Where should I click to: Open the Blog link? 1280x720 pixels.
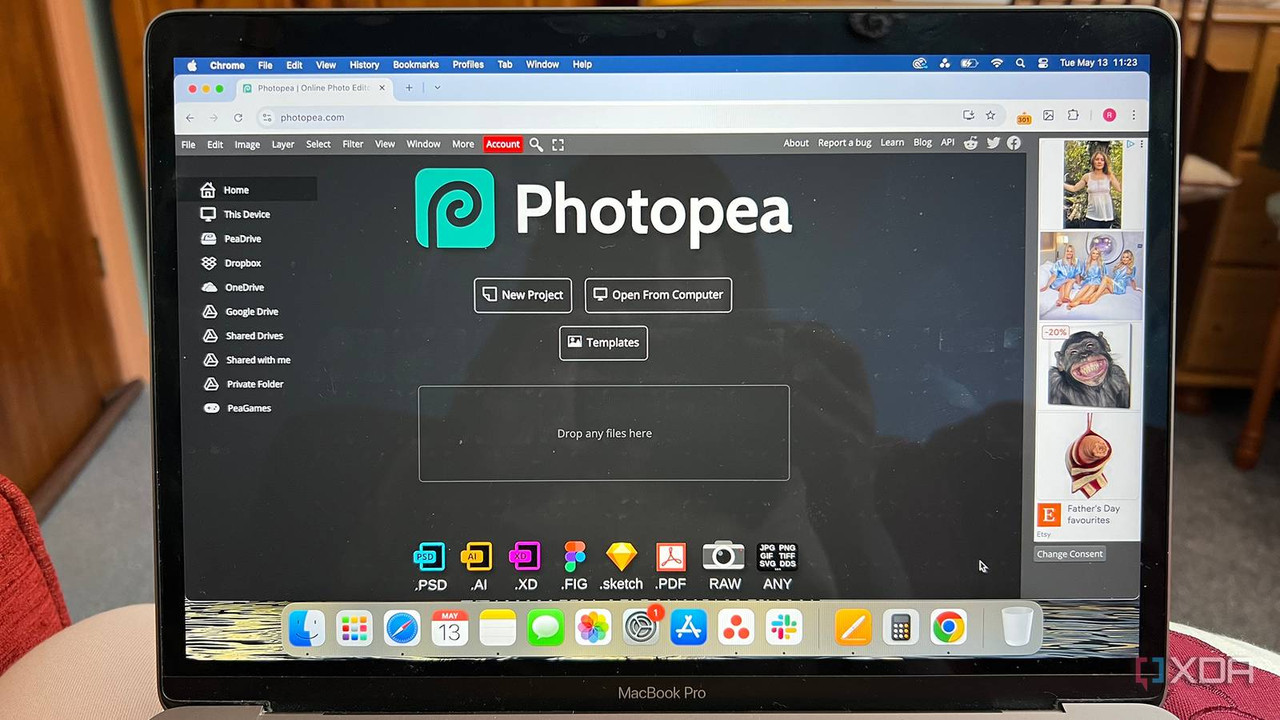(x=923, y=143)
